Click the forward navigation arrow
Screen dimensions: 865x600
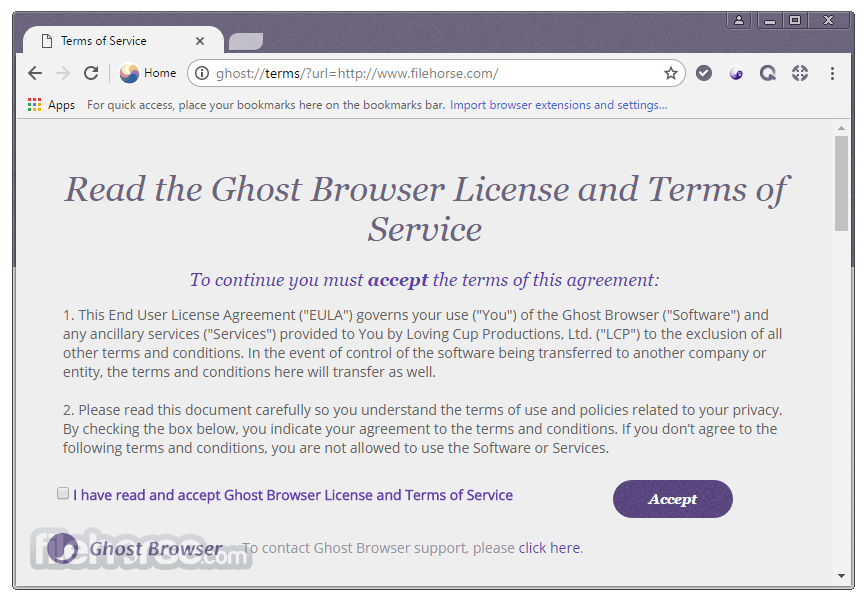coord(63,73)
